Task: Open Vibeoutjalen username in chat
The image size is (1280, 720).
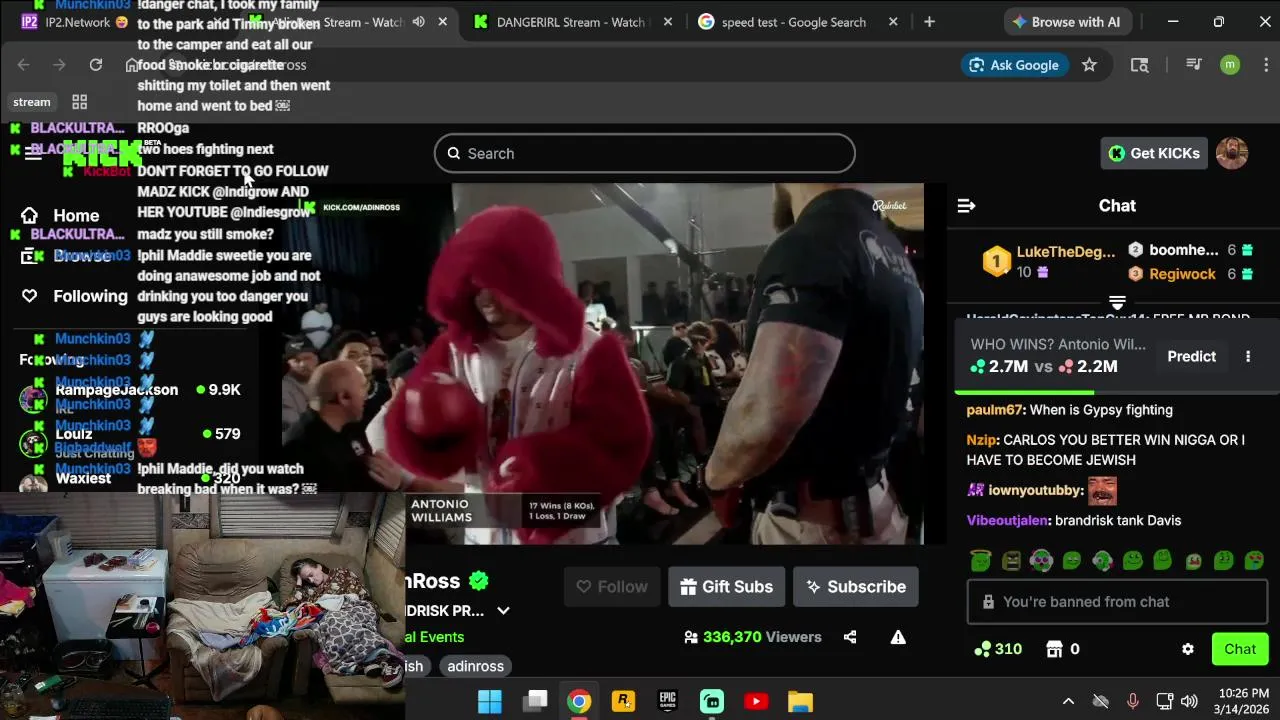Action: click(x=1007, y=521)
